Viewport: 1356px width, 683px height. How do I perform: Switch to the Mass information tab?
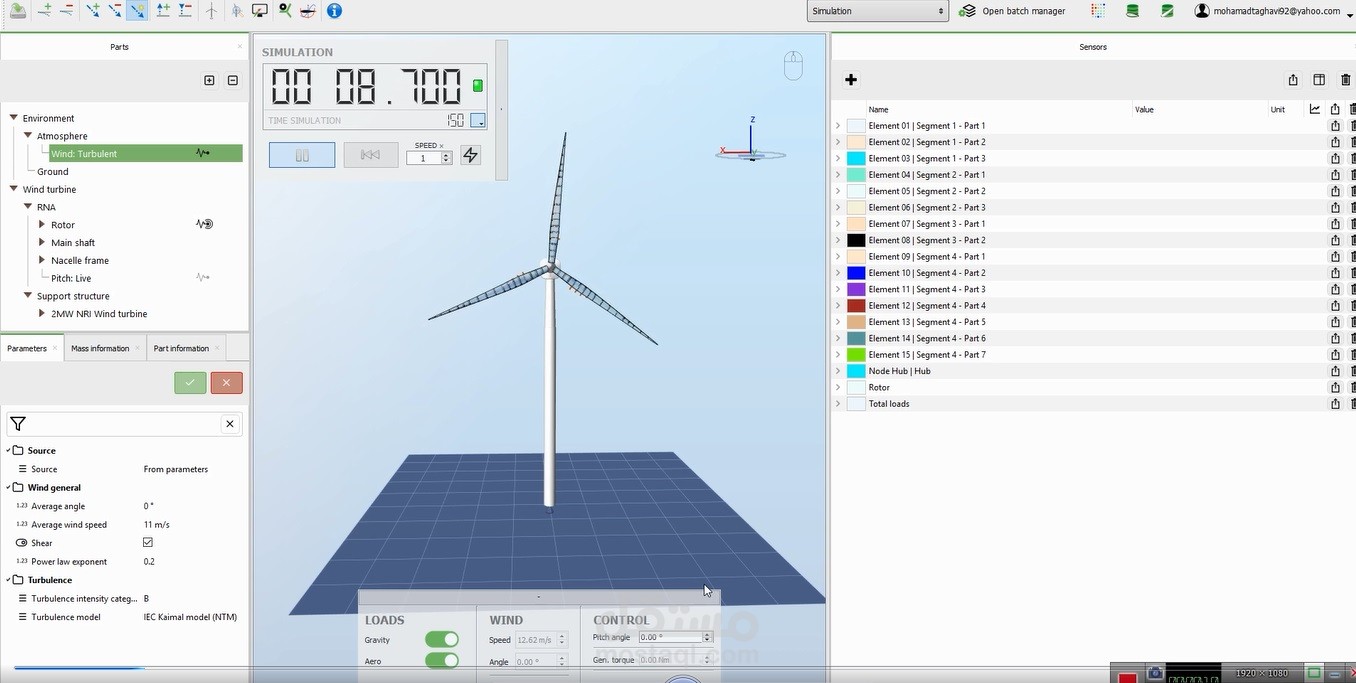[100, 348]
